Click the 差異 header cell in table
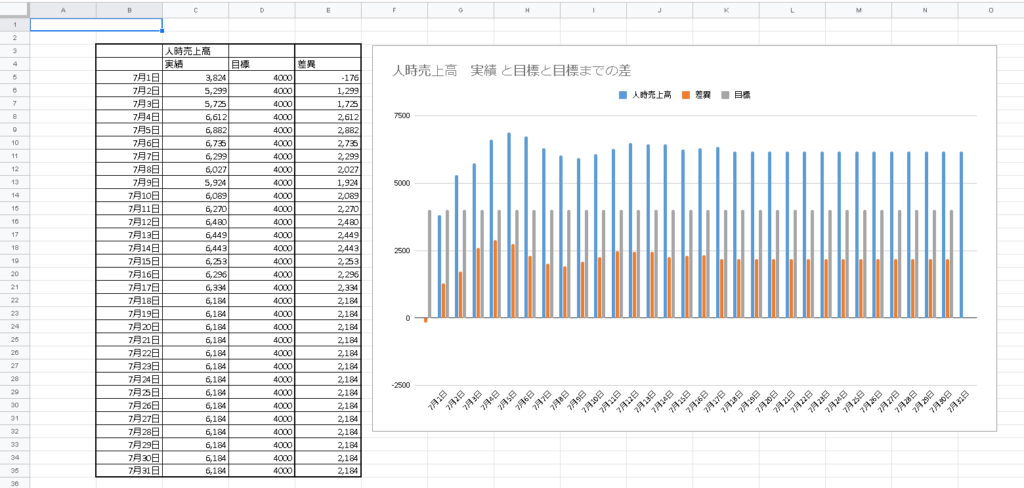The width and height of the screenshot is (1024, 488). 328,64
